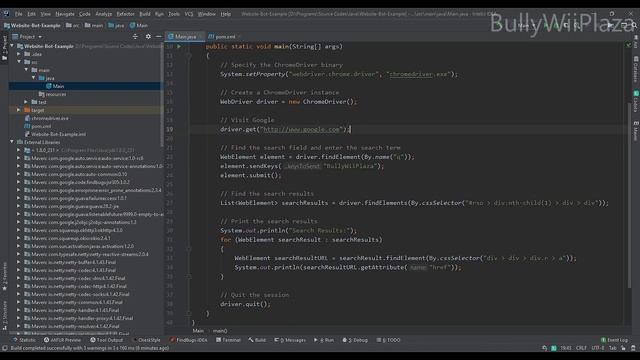Image resolution: width=640 pixels, height=360 pixels.
Task: Open the Event Log
Action: [614, 340]
